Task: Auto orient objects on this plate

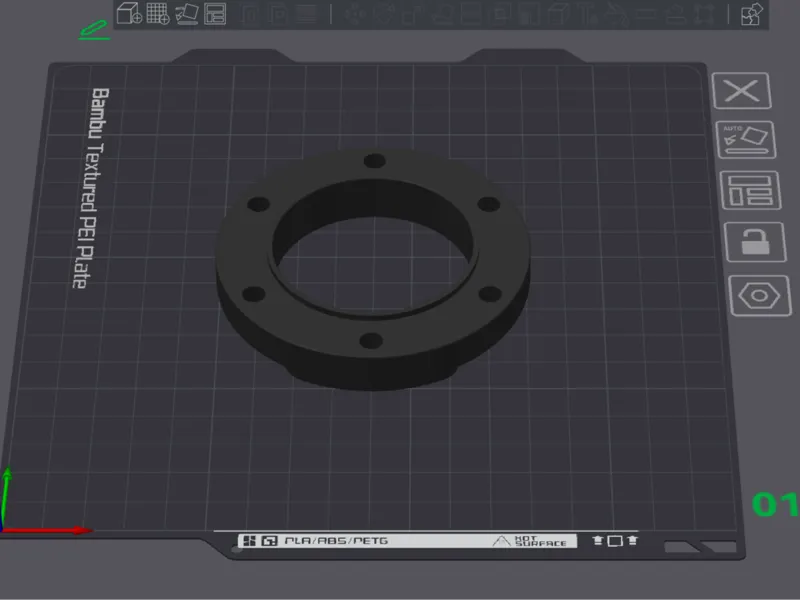Action: 746,140
